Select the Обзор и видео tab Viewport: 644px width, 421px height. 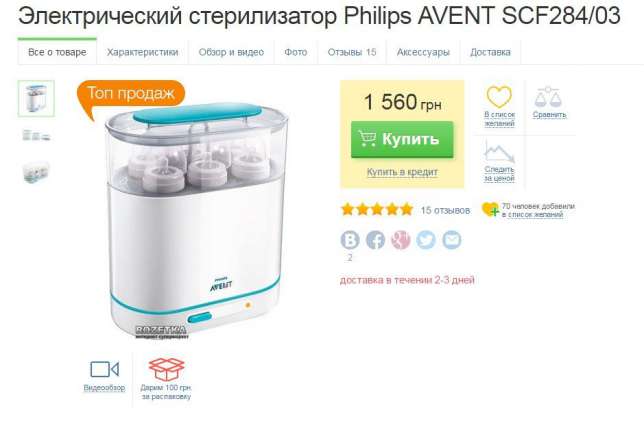(231, 52)
